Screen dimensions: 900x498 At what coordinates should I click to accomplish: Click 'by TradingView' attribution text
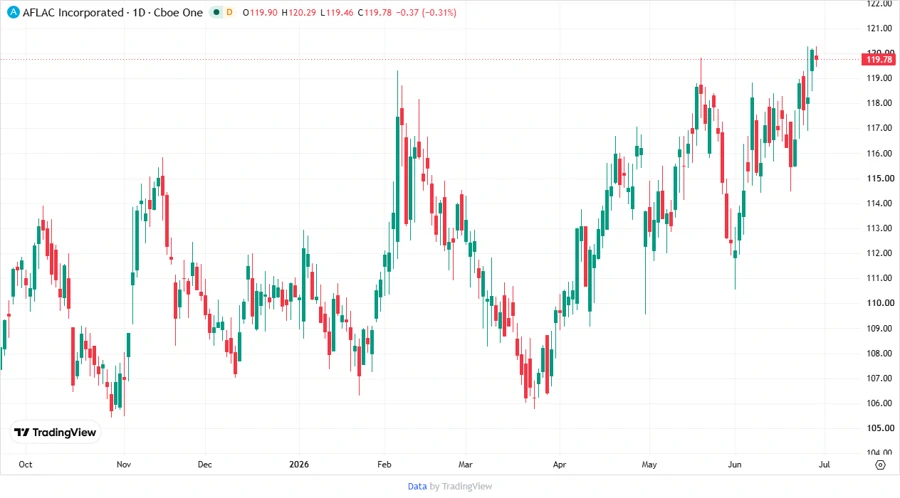click(x=461, y=487)
